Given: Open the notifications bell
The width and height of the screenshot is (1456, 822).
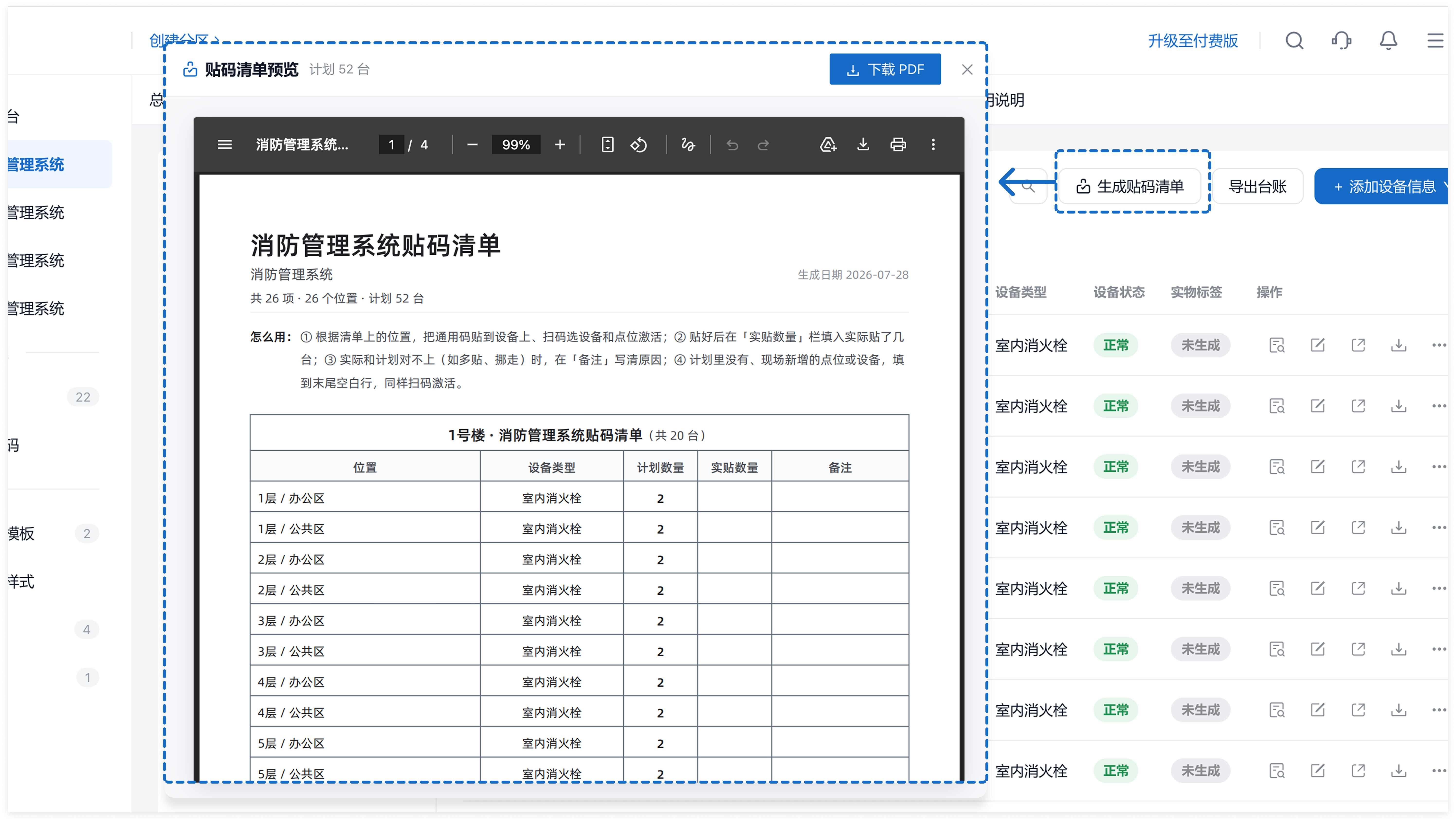Looking at the screenshot, I should [x=1388, y=41].
